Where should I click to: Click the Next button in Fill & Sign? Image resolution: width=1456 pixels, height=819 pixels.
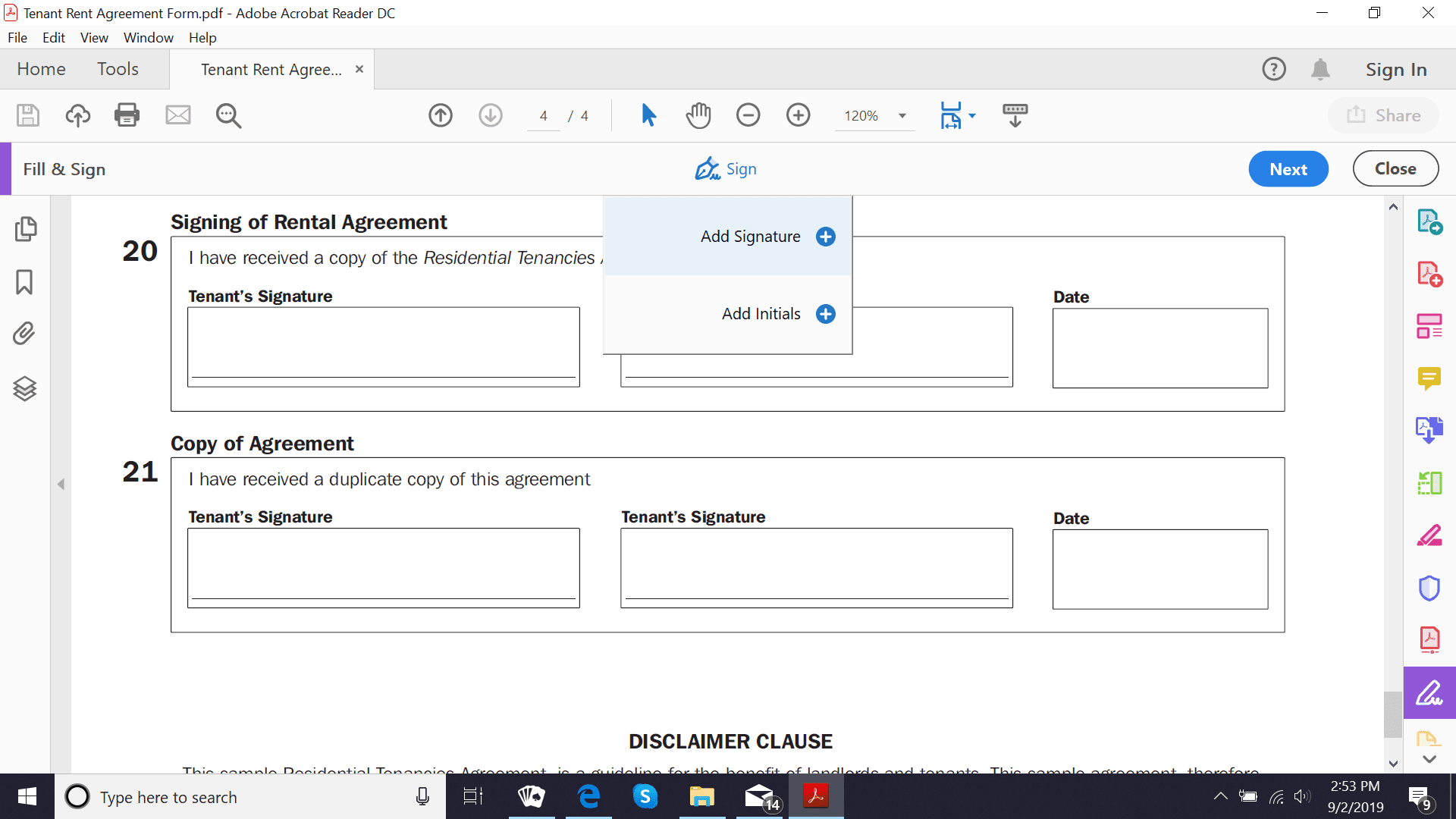click(x=1288, y=168)
